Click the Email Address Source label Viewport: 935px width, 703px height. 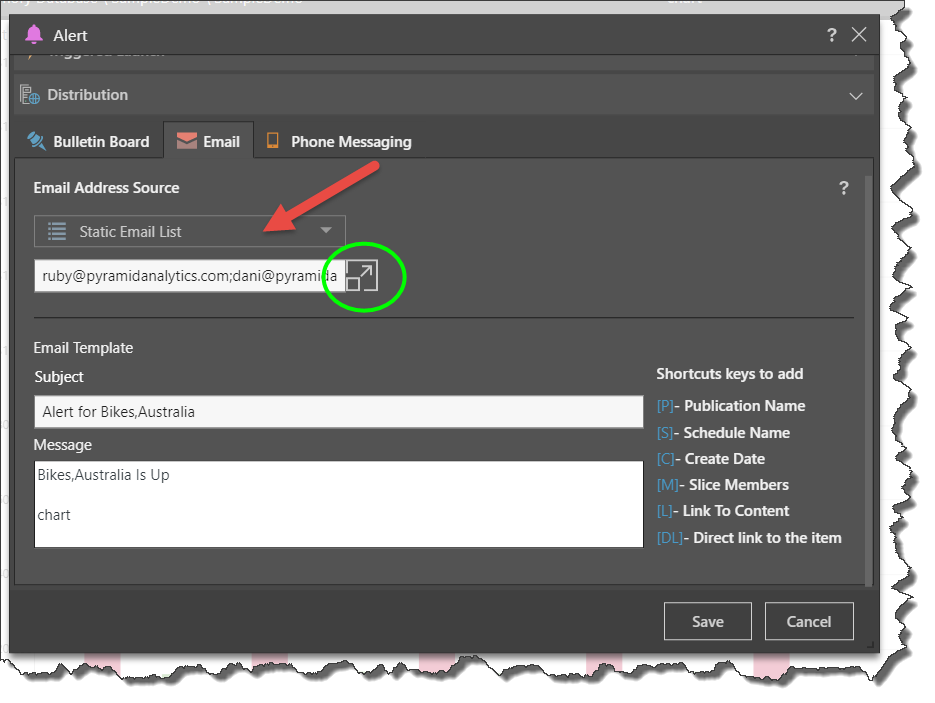click(x=106, y=188)
